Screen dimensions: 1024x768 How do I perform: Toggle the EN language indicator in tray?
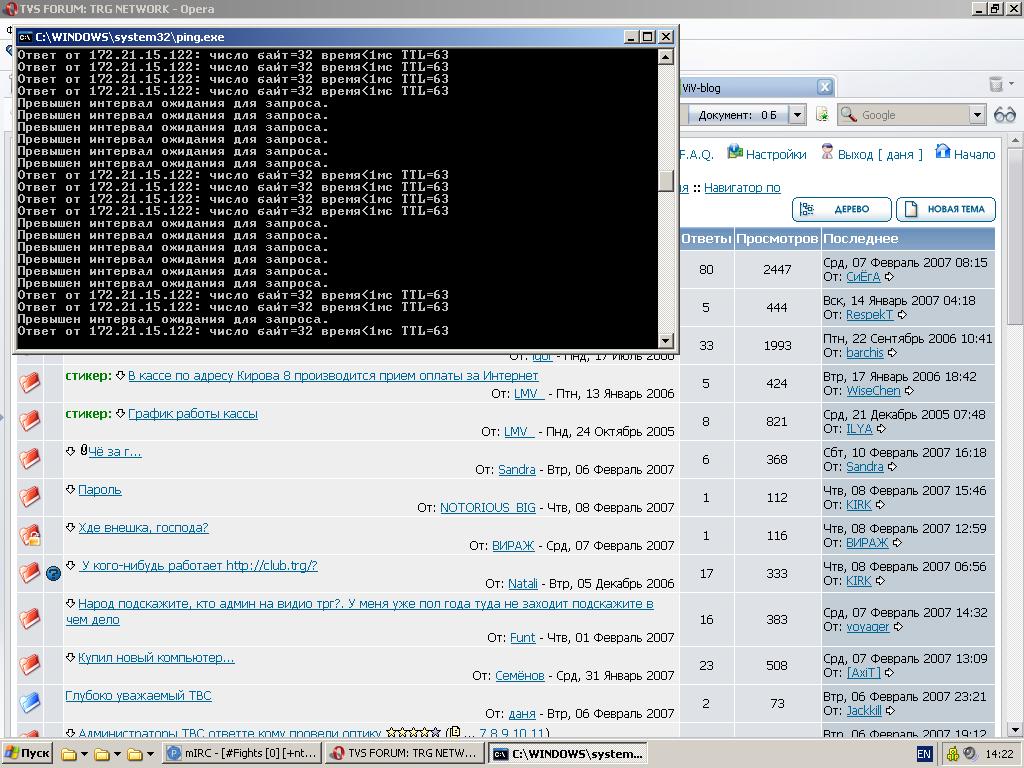pos(924,754)
